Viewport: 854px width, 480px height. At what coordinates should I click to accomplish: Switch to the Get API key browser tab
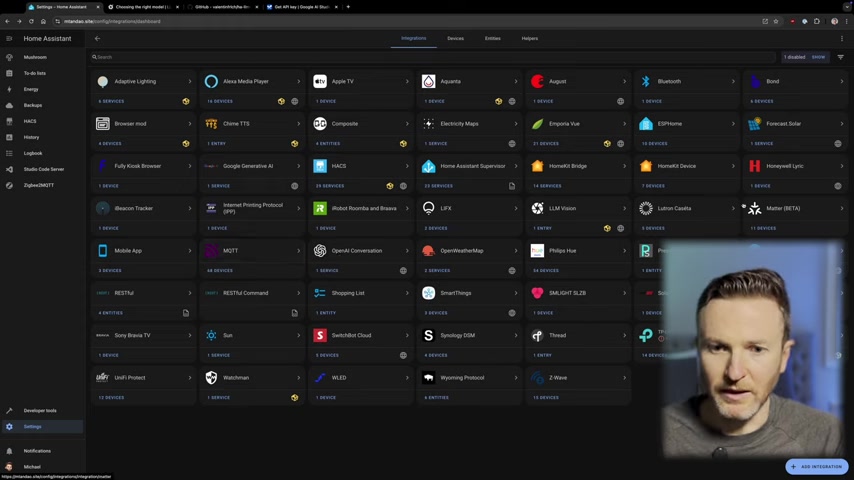click(301, 7)
